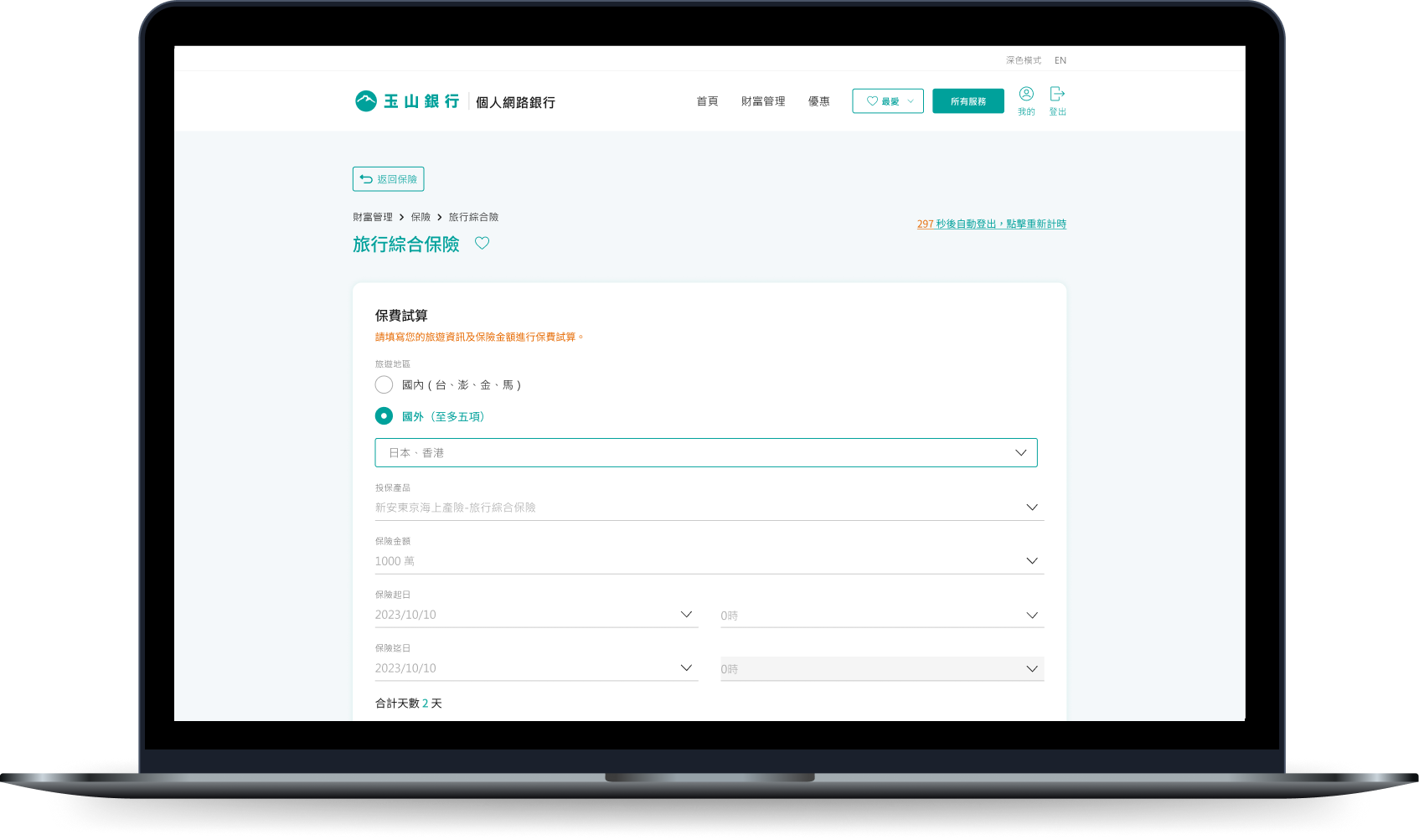Select the 國內 (台、澎、金、馬) radio button

pyautogui.click(x=384, y=385)
